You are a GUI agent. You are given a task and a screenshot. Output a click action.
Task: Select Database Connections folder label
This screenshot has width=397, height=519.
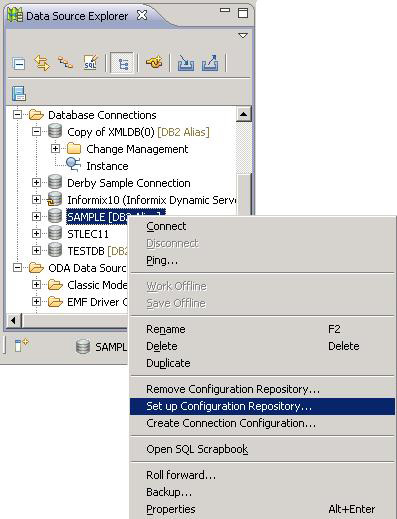pyautogui.click(x=102, y=115)
